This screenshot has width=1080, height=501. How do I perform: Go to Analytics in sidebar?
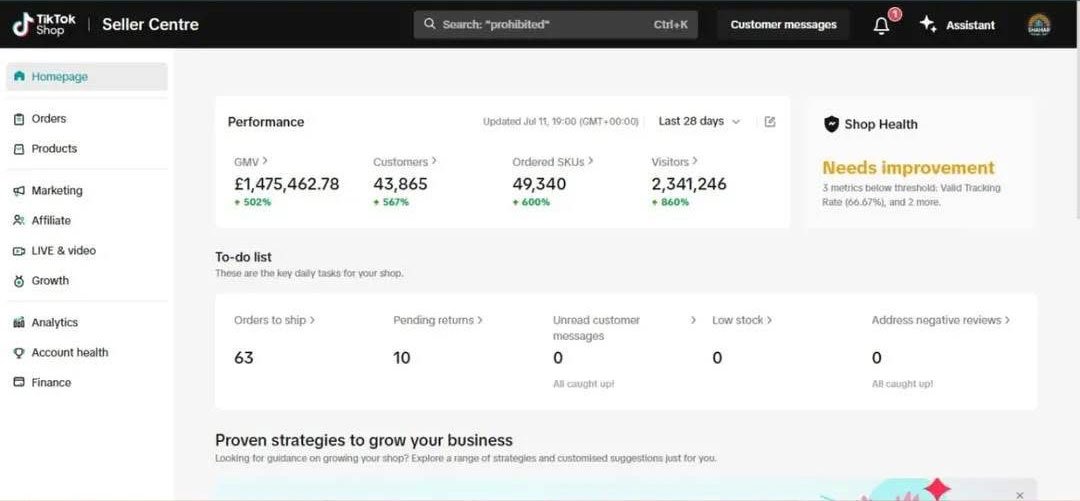pyautogui.click(x=54, y=322)
